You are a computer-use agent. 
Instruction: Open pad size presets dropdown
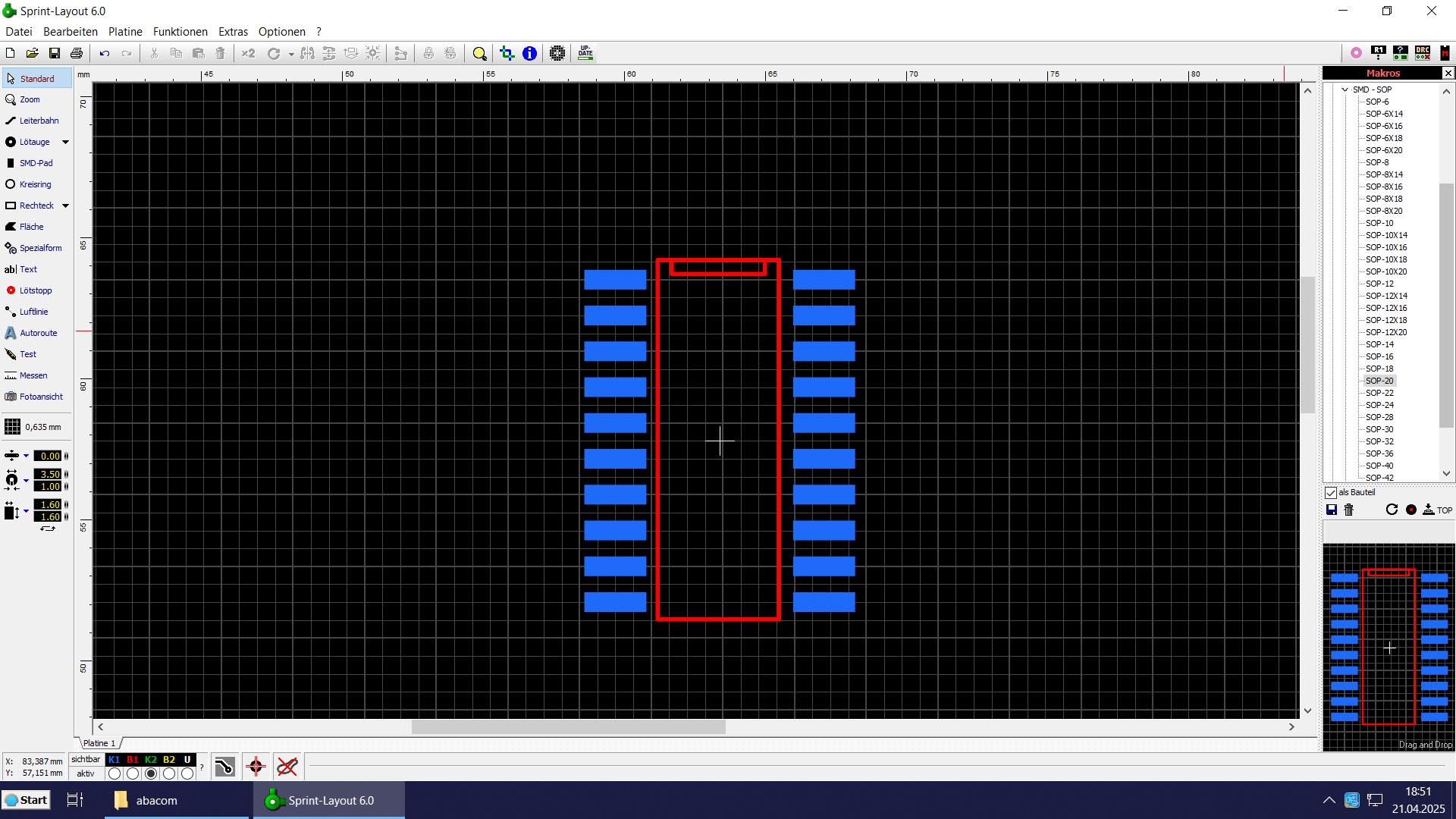tap(26, 480)
